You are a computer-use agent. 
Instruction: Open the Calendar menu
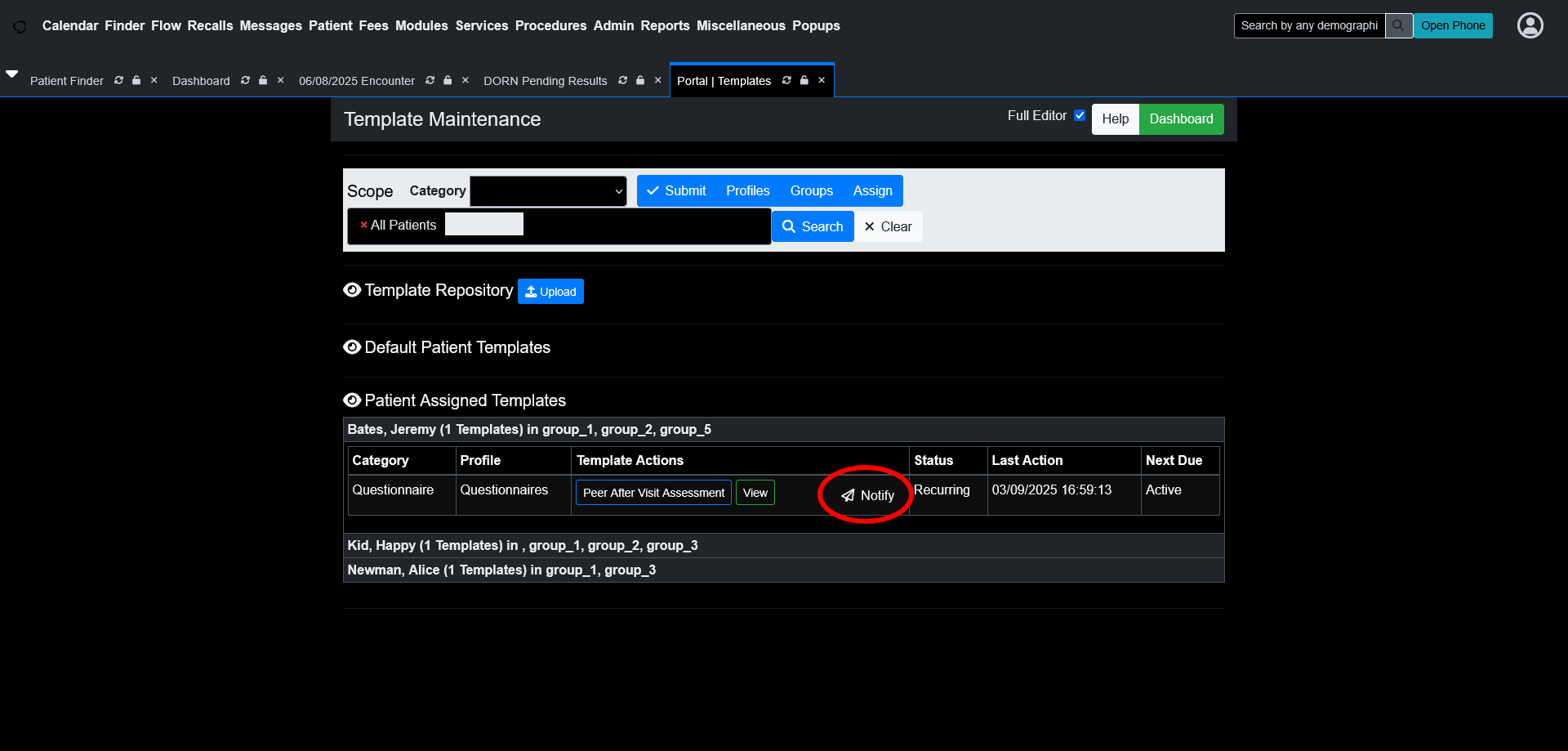point(70,25)
